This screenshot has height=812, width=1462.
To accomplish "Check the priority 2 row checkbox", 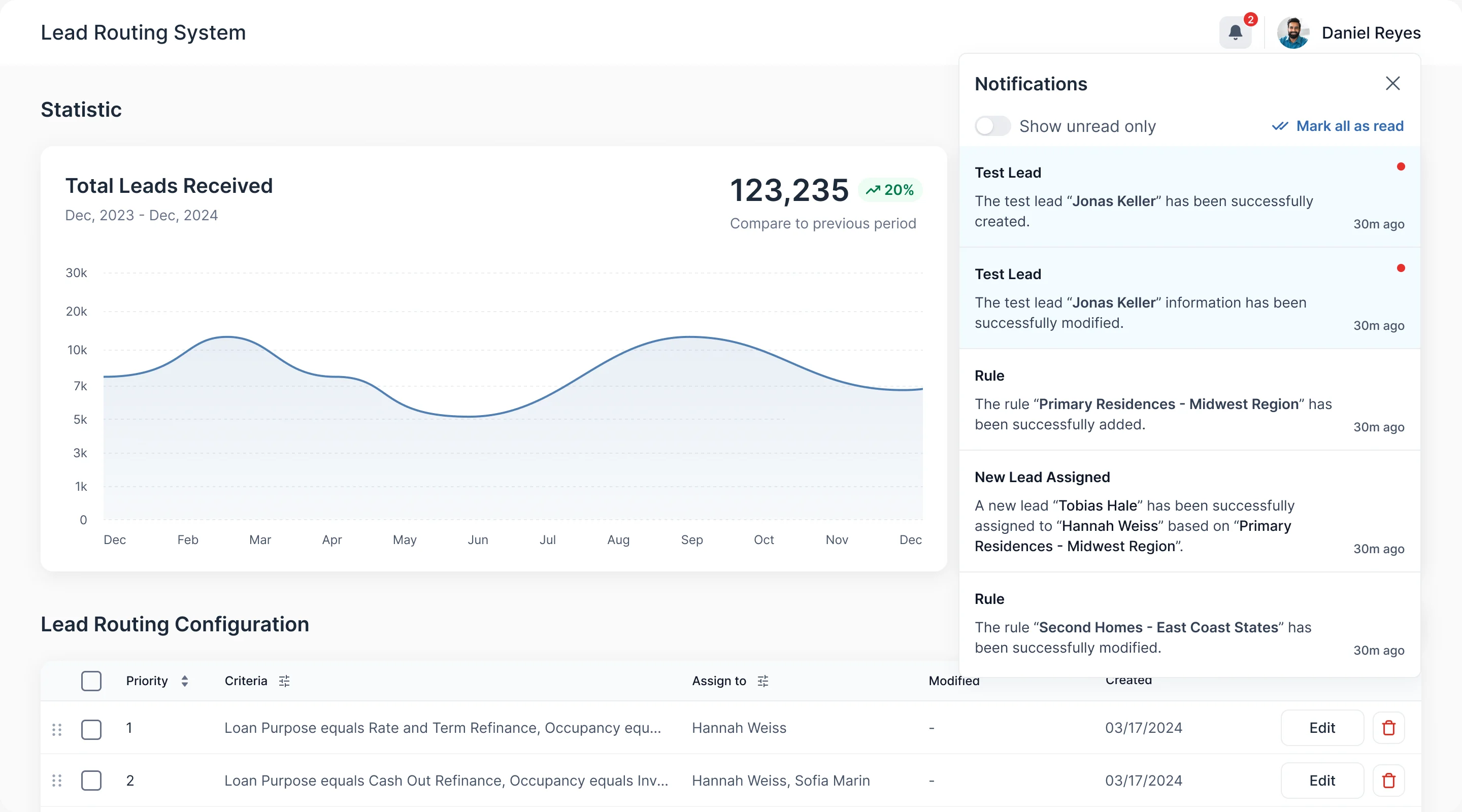I will point(91,781).
